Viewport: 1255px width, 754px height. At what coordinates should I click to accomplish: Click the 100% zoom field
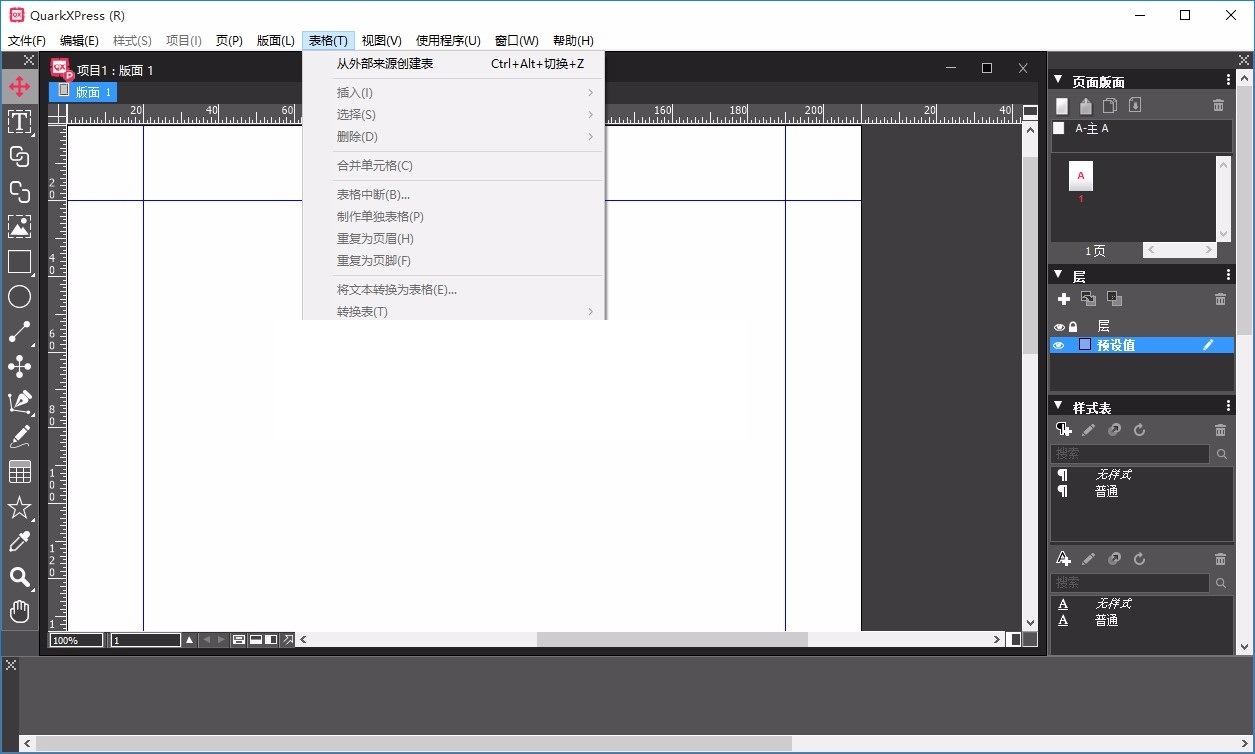[76, 640]
